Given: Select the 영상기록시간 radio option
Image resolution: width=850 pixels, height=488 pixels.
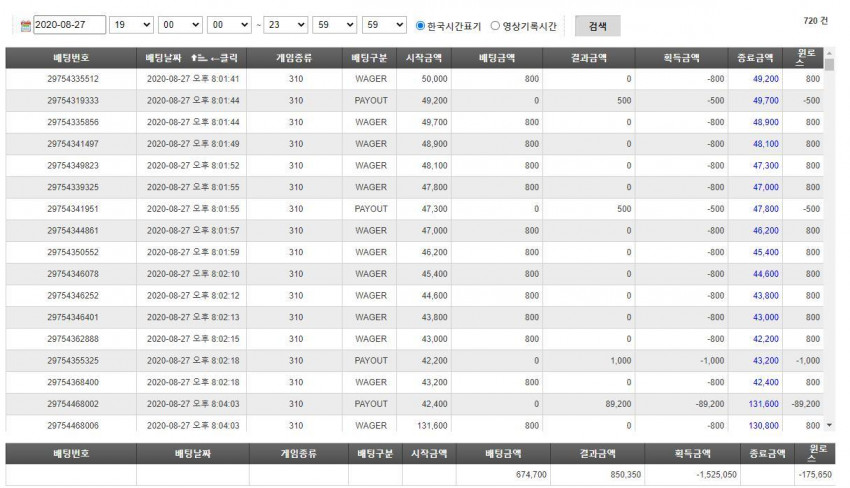Looking at the screenshot, I should (495, 25).
